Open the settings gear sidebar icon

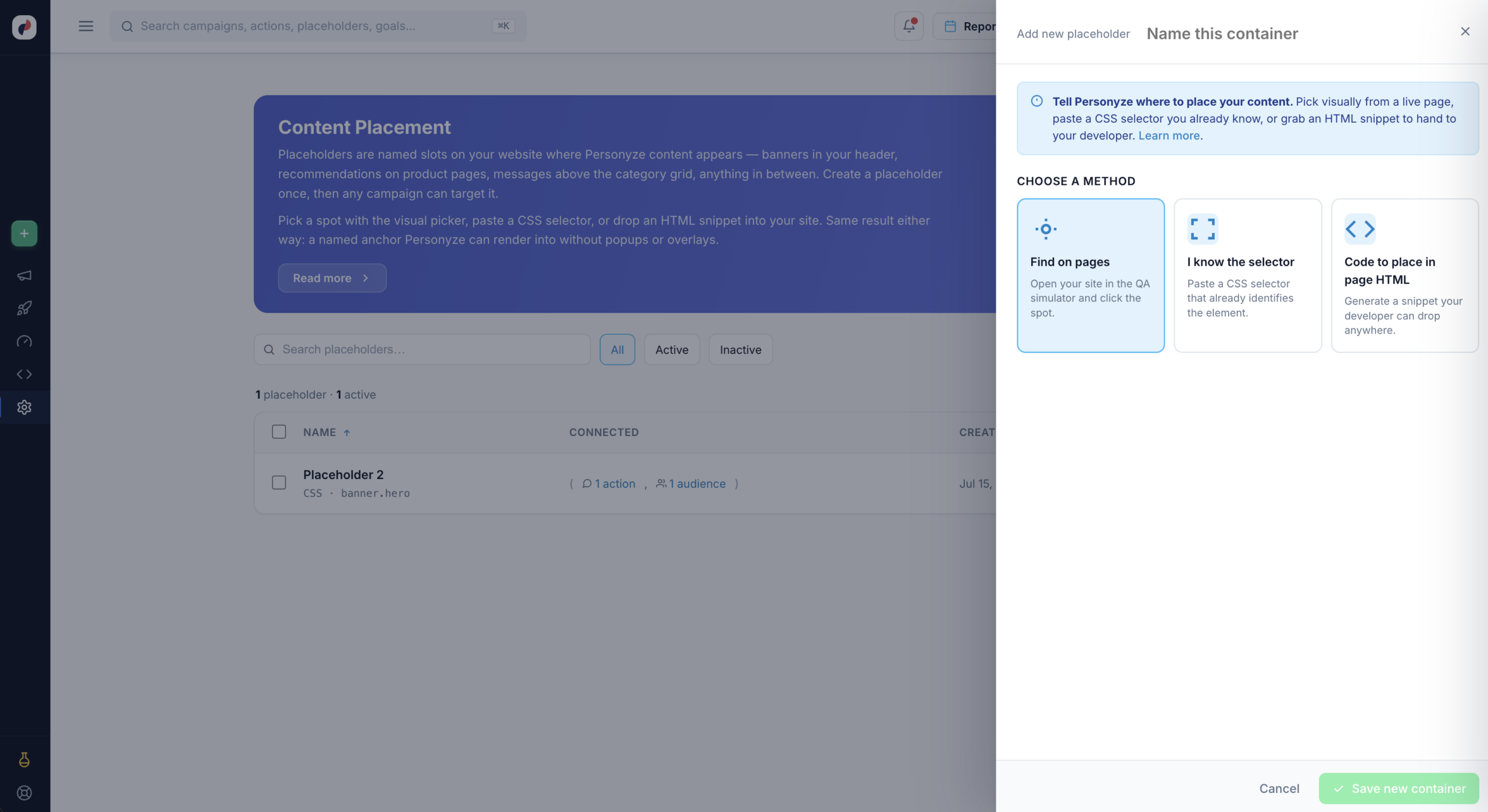pos(24,407)
